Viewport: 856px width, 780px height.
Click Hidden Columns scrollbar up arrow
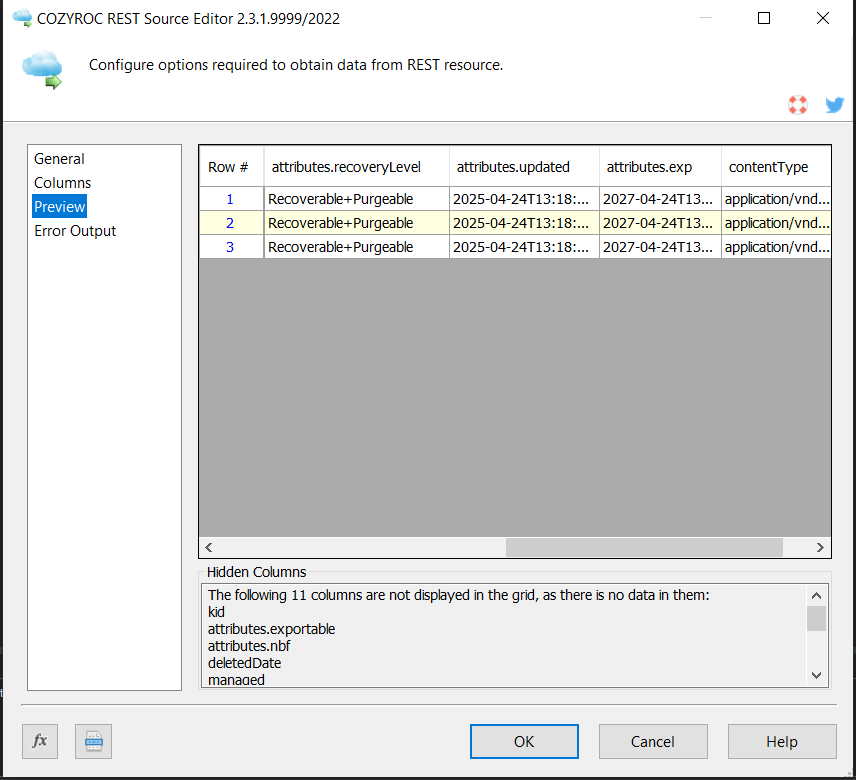click(x=817, y=596)
